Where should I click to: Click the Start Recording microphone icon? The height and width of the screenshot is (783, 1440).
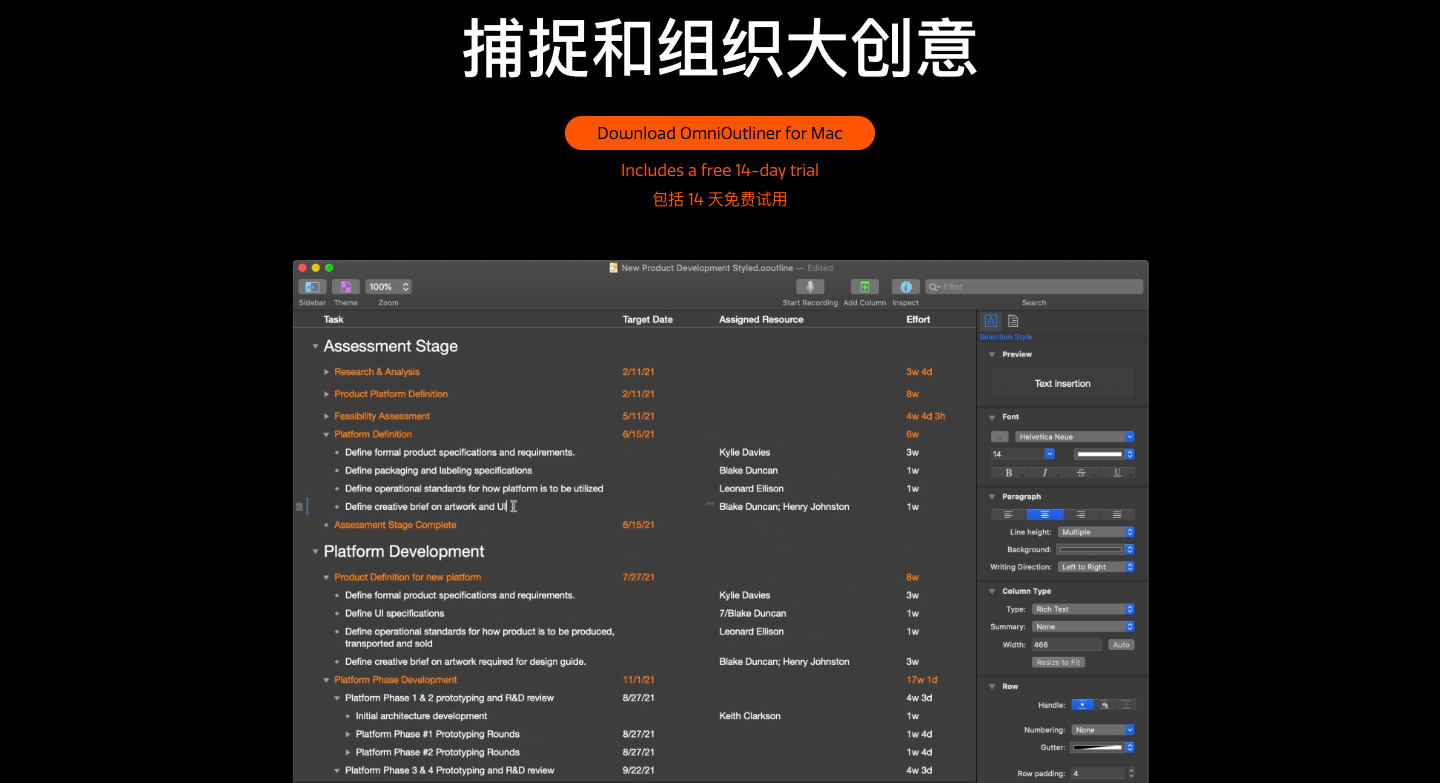(810, 287)
